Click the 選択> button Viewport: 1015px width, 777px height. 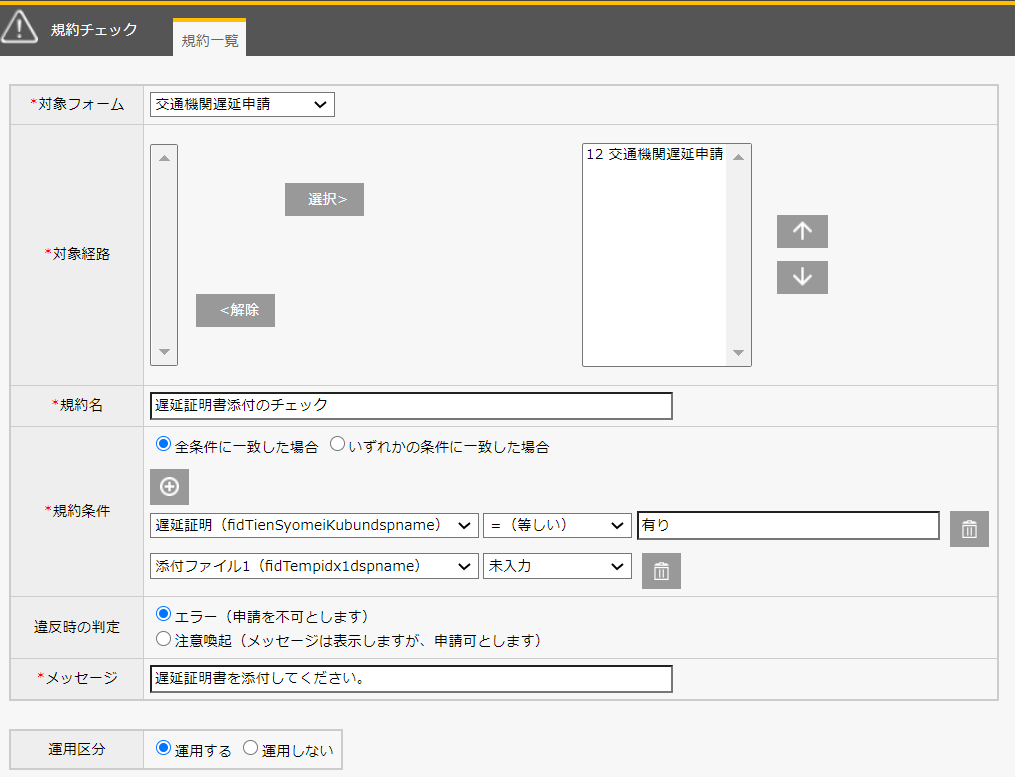click(324, 199)
